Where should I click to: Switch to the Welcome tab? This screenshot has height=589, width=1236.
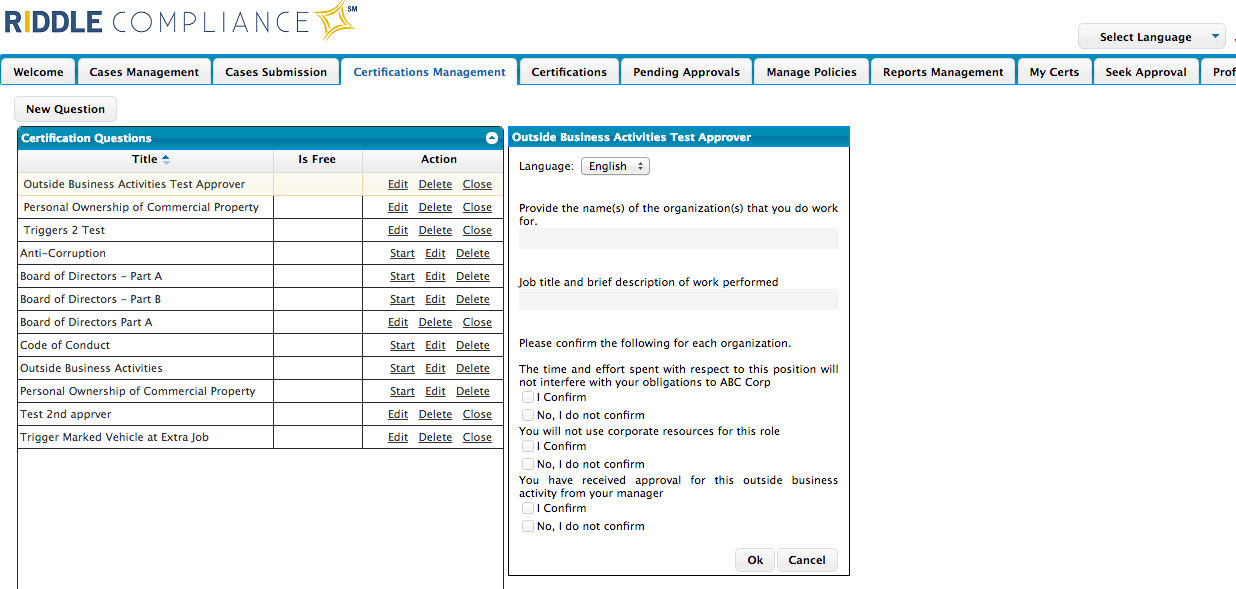[38, 72]
